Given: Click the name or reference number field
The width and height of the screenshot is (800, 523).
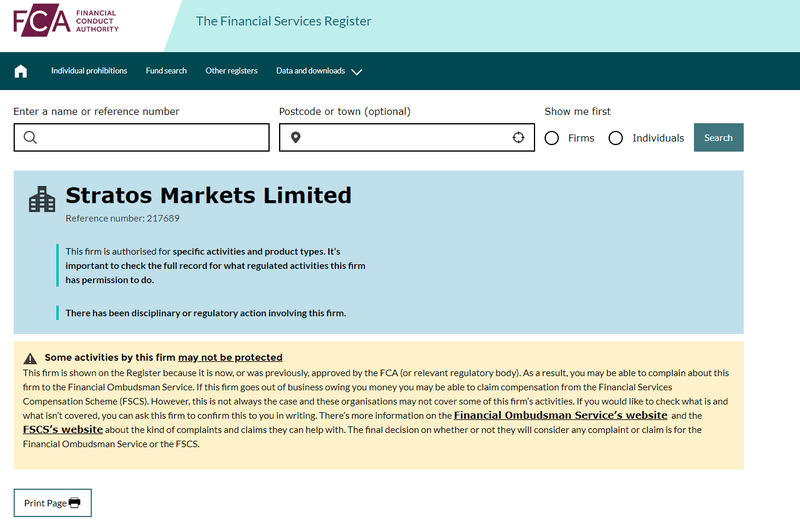Looking at the screenshot, I should pos(150,138).
